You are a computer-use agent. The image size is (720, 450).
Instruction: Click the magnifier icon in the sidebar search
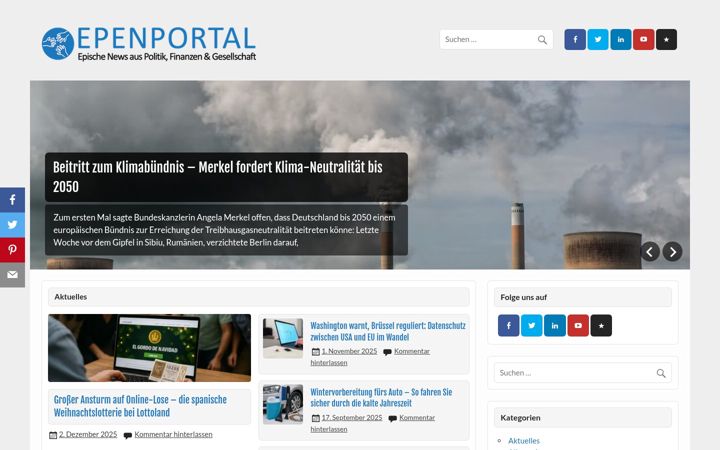pos(661,373)
